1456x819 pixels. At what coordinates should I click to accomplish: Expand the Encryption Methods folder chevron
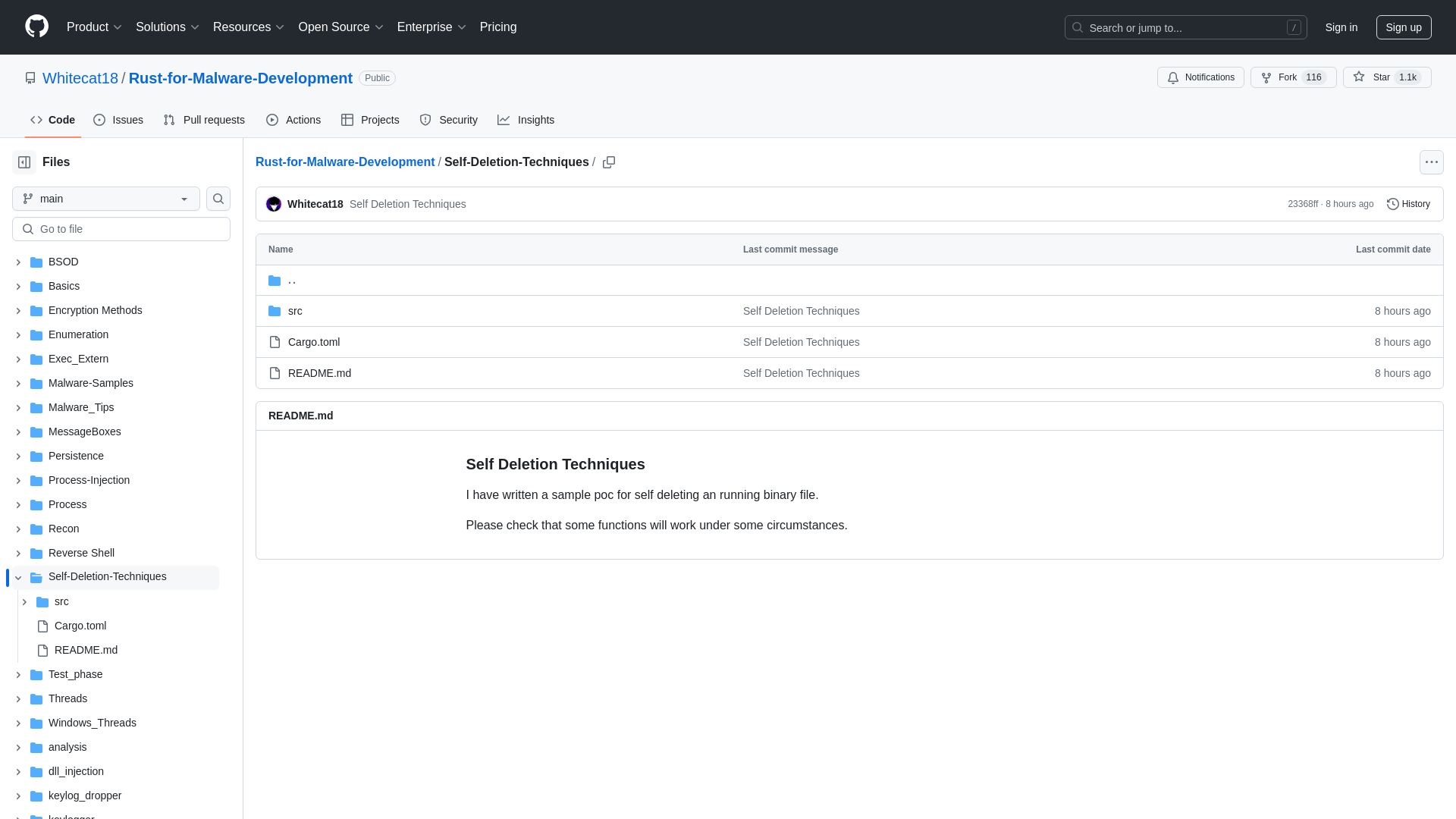click(18, 310)
